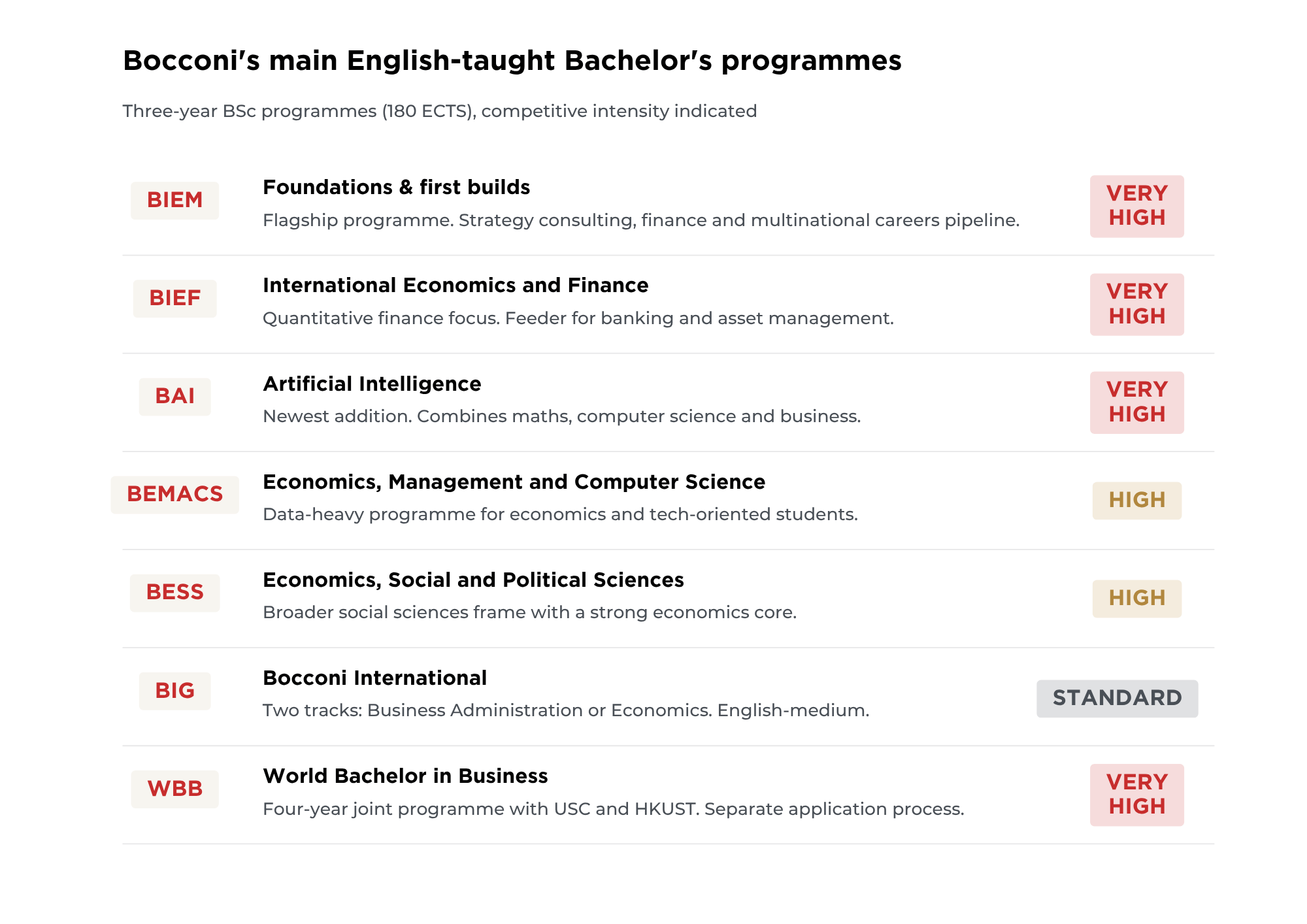Click VERY HIGH badge beside Artificial Intelligence
Image resolution: width=1307 pixels, height=924 pixels.
(1136, 403)
